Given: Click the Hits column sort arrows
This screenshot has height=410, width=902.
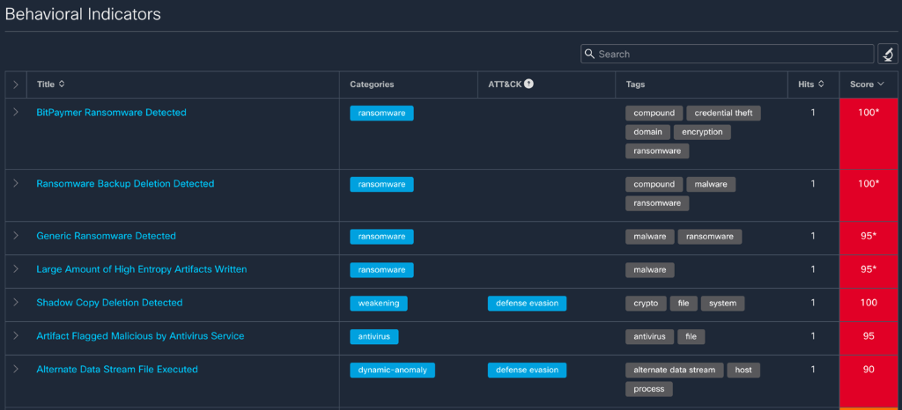Looking at the screenshot, I should tap(821, 84).
